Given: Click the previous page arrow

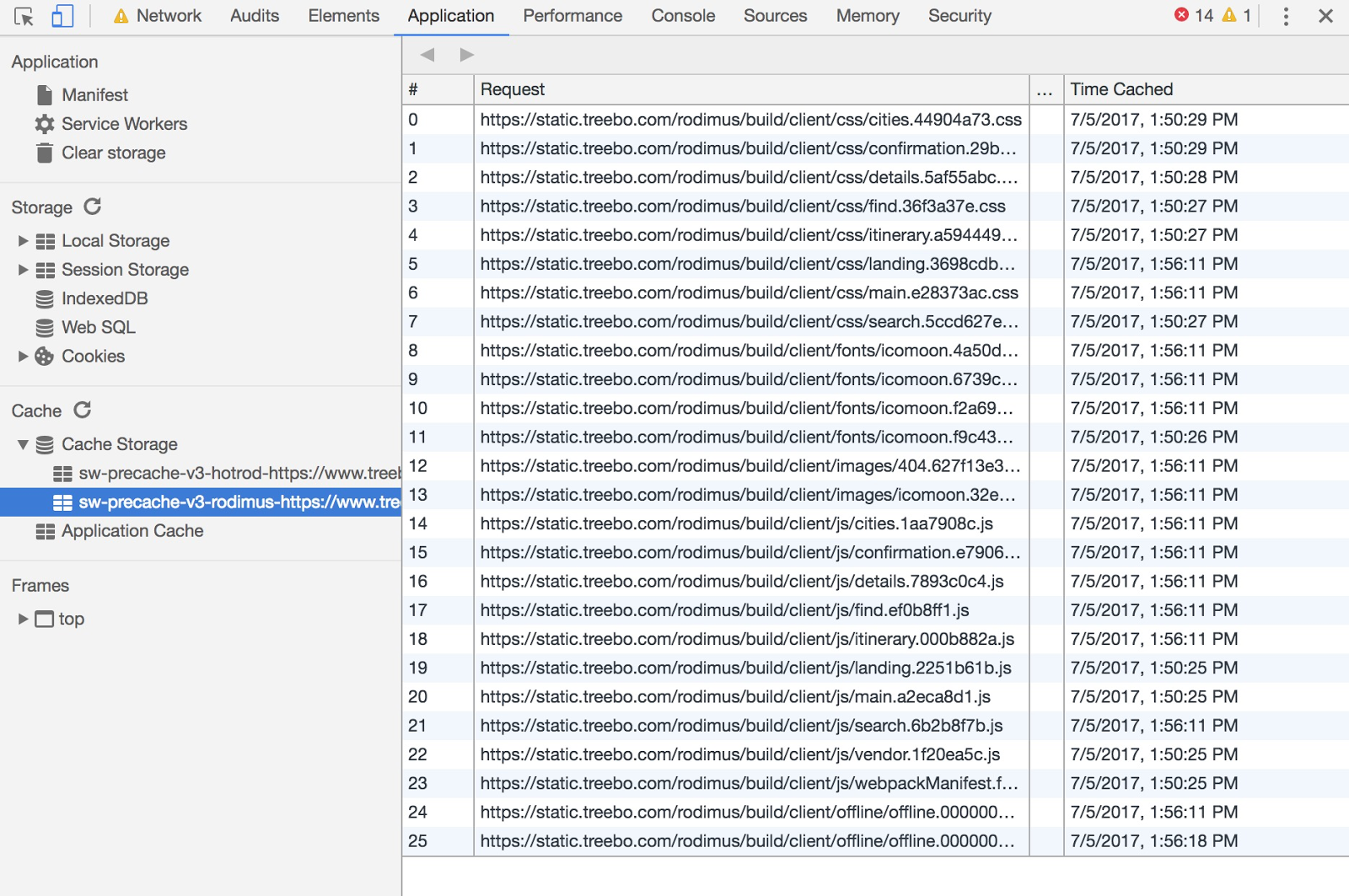Looking at the screenshot, I should (427, 55).
